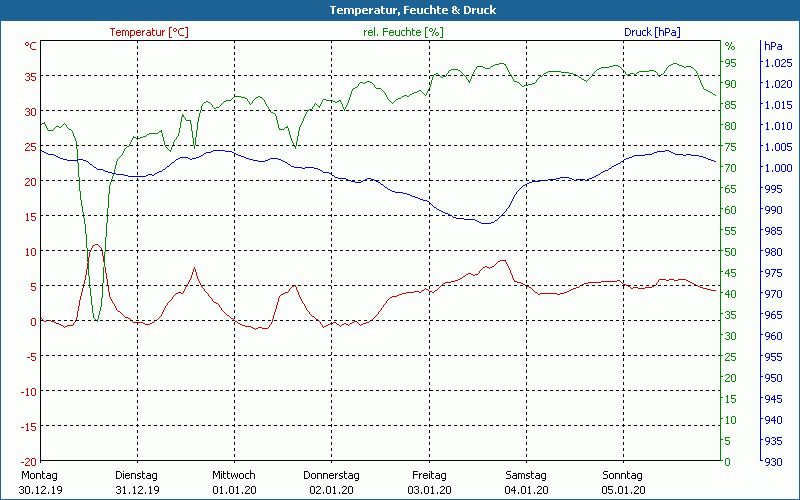Screen dimensions: 800x500
Task: Select the blue Druck [hPa] legend label
Action: (651, 32)
